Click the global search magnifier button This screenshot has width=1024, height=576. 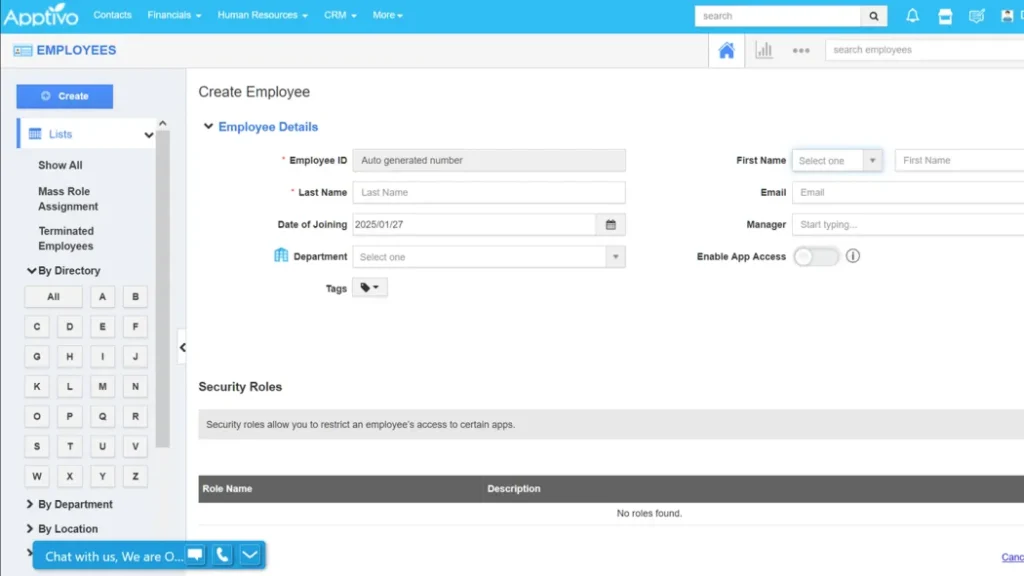tap(874, 16)
